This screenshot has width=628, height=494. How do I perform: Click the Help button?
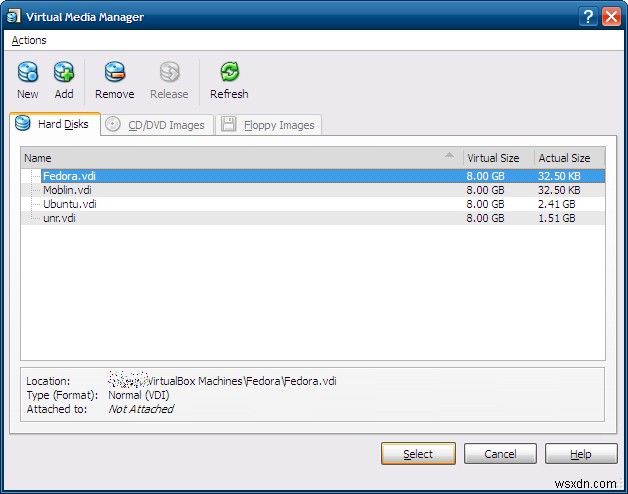pyautogui.click(x=581, y=454)
